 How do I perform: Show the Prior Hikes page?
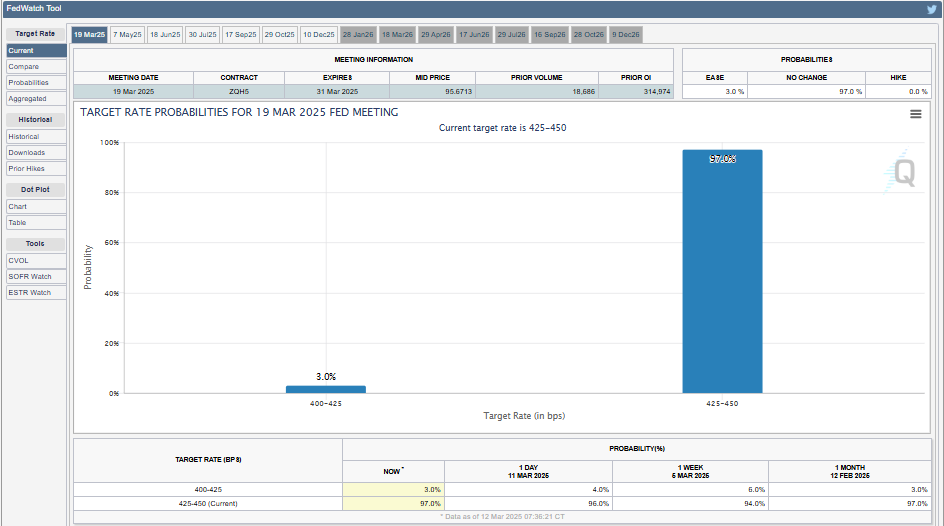(x=27, y=169)
